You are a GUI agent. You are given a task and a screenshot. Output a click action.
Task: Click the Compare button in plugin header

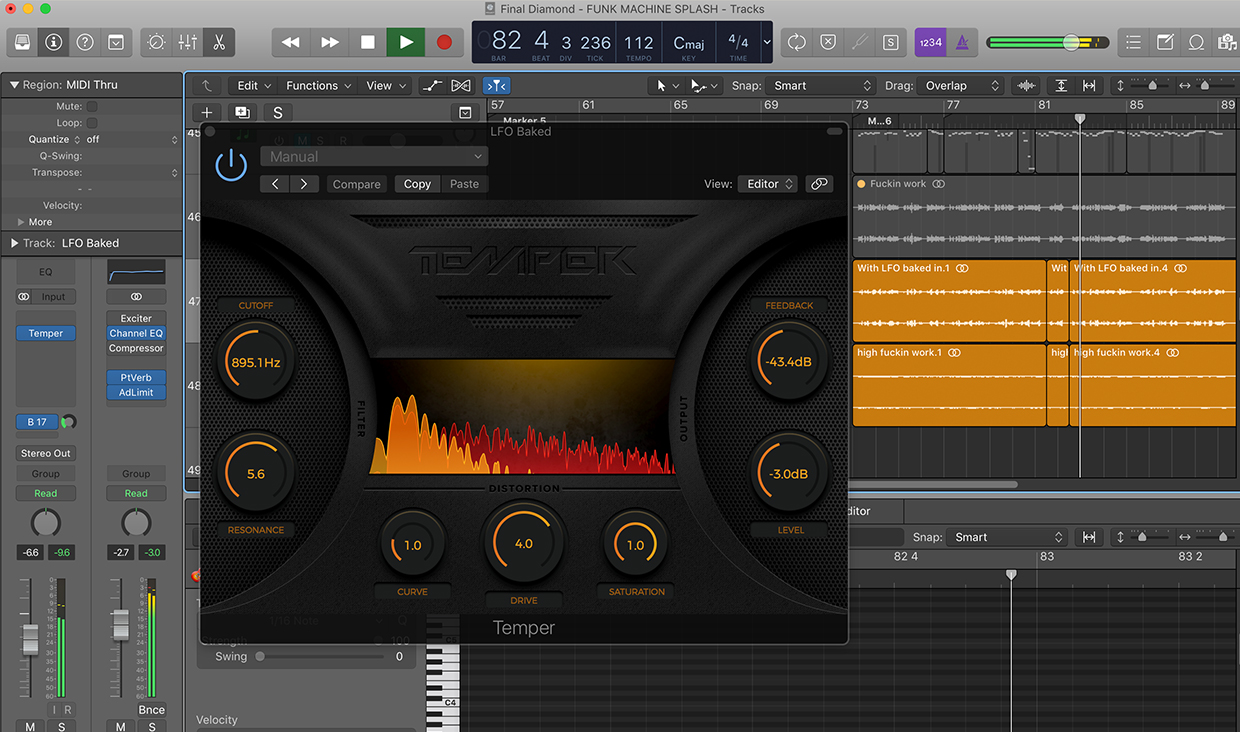tap(356, 184)
